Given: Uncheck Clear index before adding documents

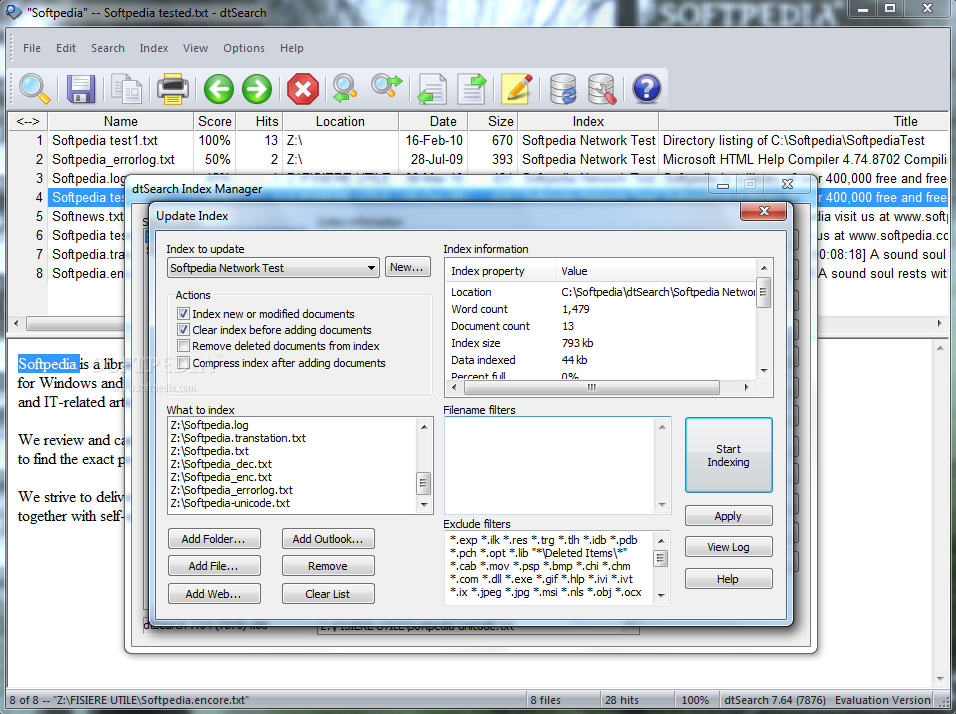Looking at the screenshot, I should tap(183, 329).
